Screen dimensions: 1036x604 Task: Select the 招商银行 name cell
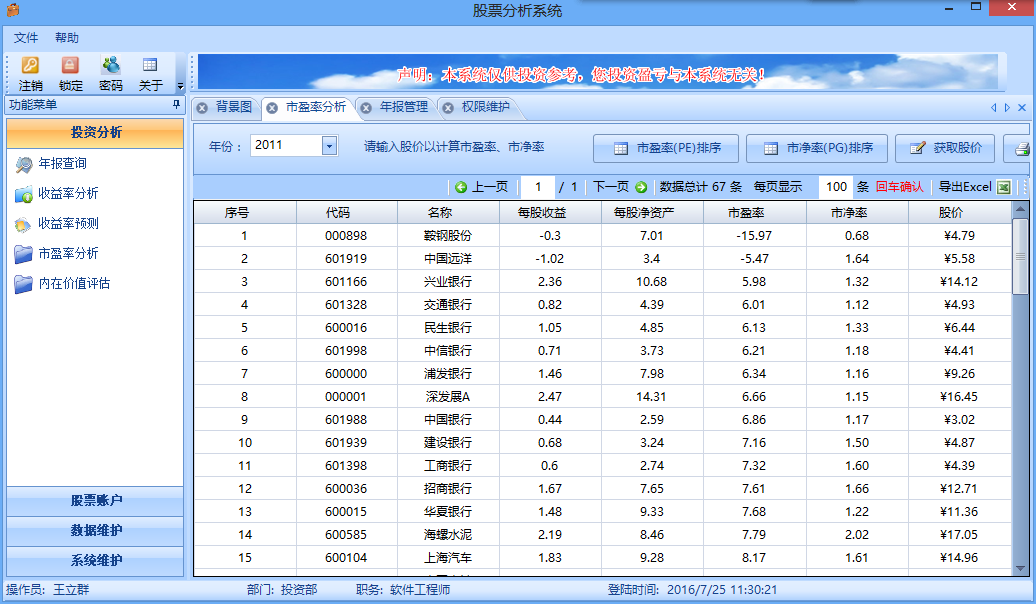tap(448, 489)
